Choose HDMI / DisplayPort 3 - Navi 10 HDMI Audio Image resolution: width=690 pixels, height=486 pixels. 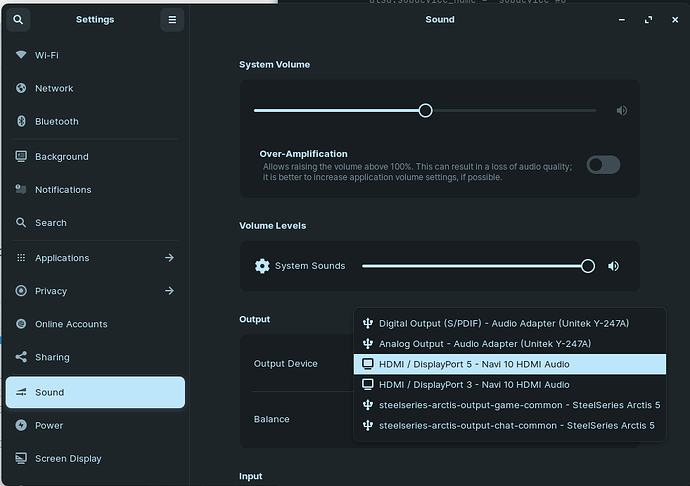(510, 384)
